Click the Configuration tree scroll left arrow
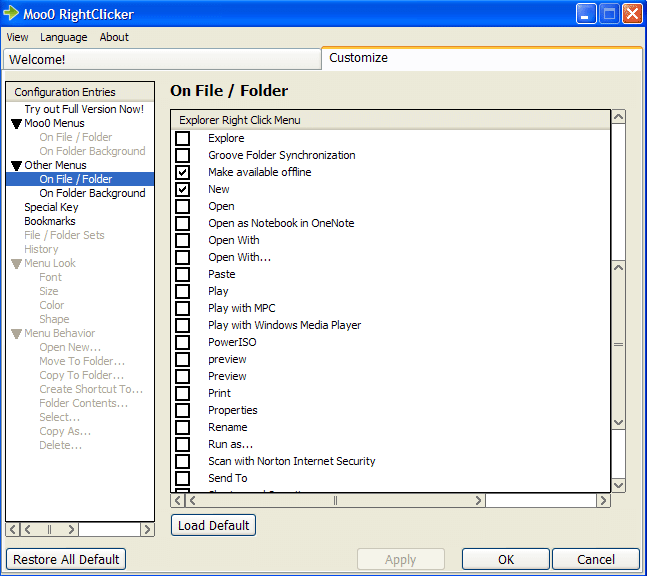This screenshot has height=576, width=647. (13, 529)
